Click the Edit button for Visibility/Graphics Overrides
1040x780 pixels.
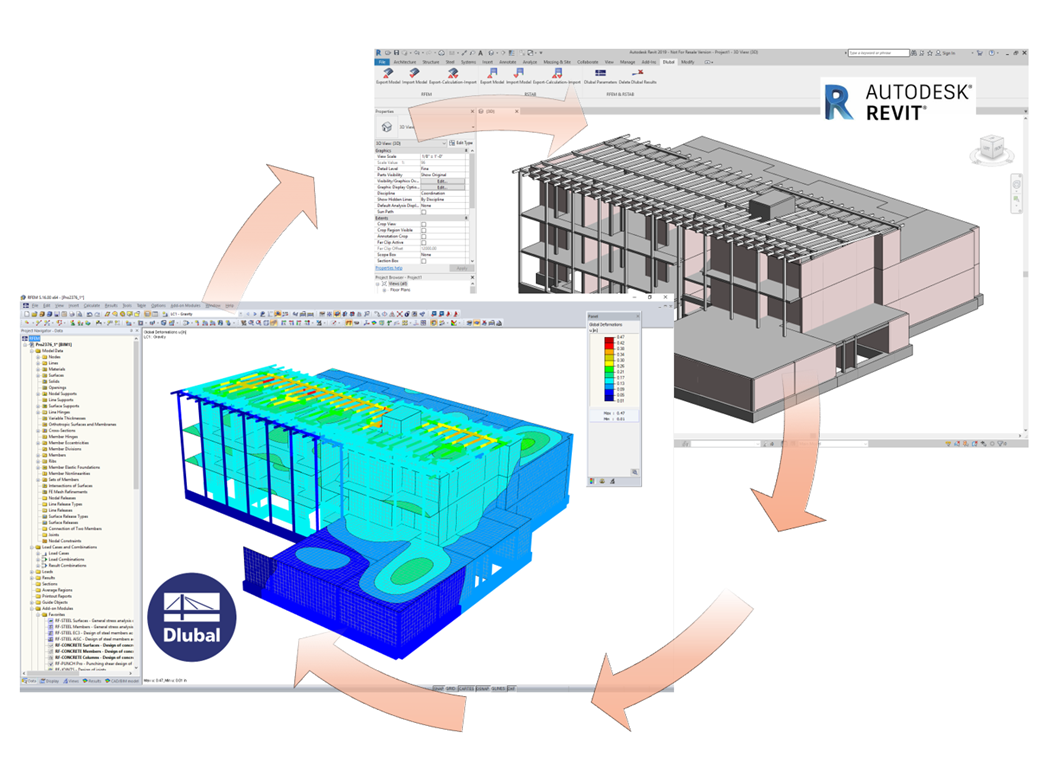pos(440,180)
